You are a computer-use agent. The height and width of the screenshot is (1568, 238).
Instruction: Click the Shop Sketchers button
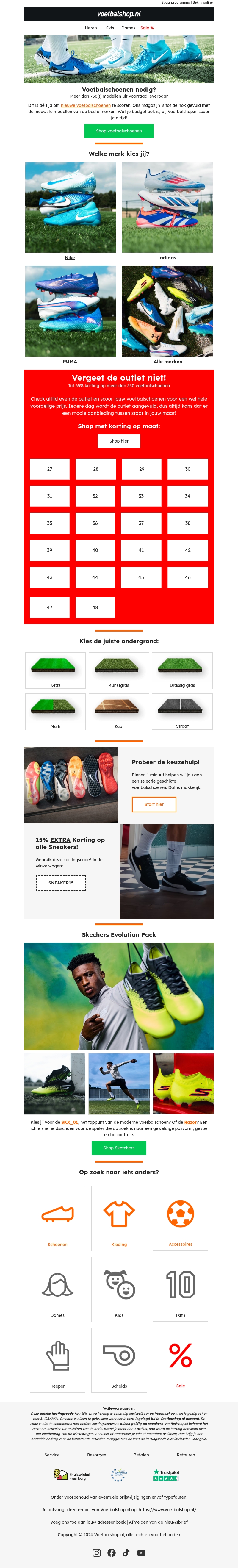coord(119,1148)
